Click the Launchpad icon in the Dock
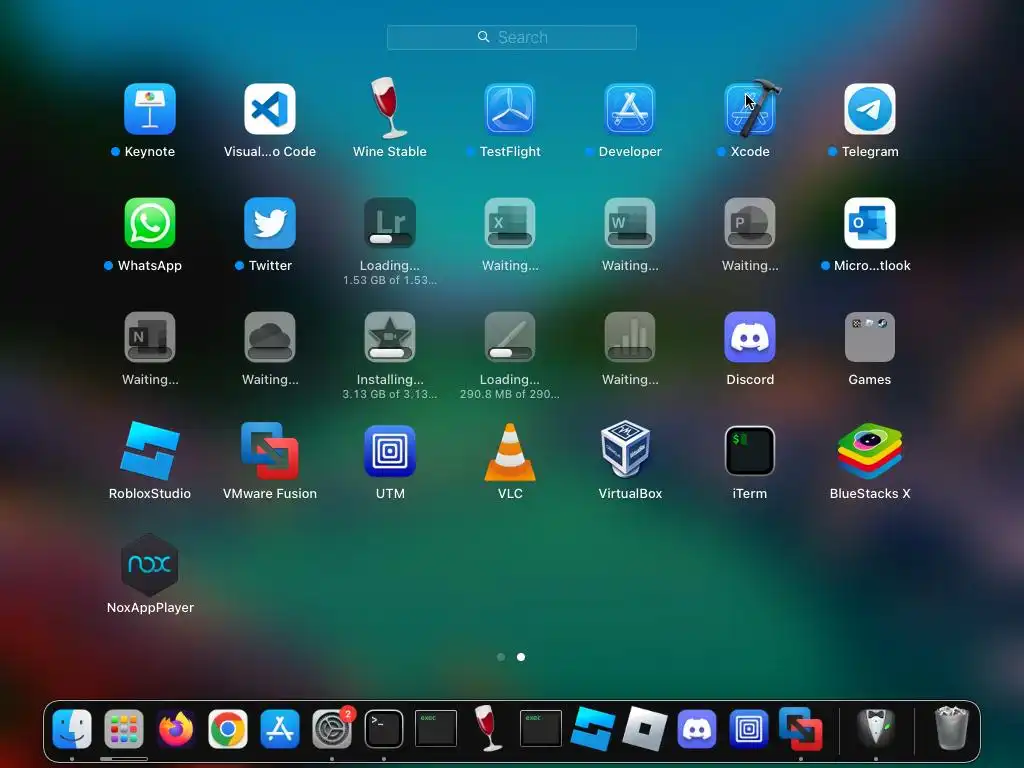 pos(123,728)
